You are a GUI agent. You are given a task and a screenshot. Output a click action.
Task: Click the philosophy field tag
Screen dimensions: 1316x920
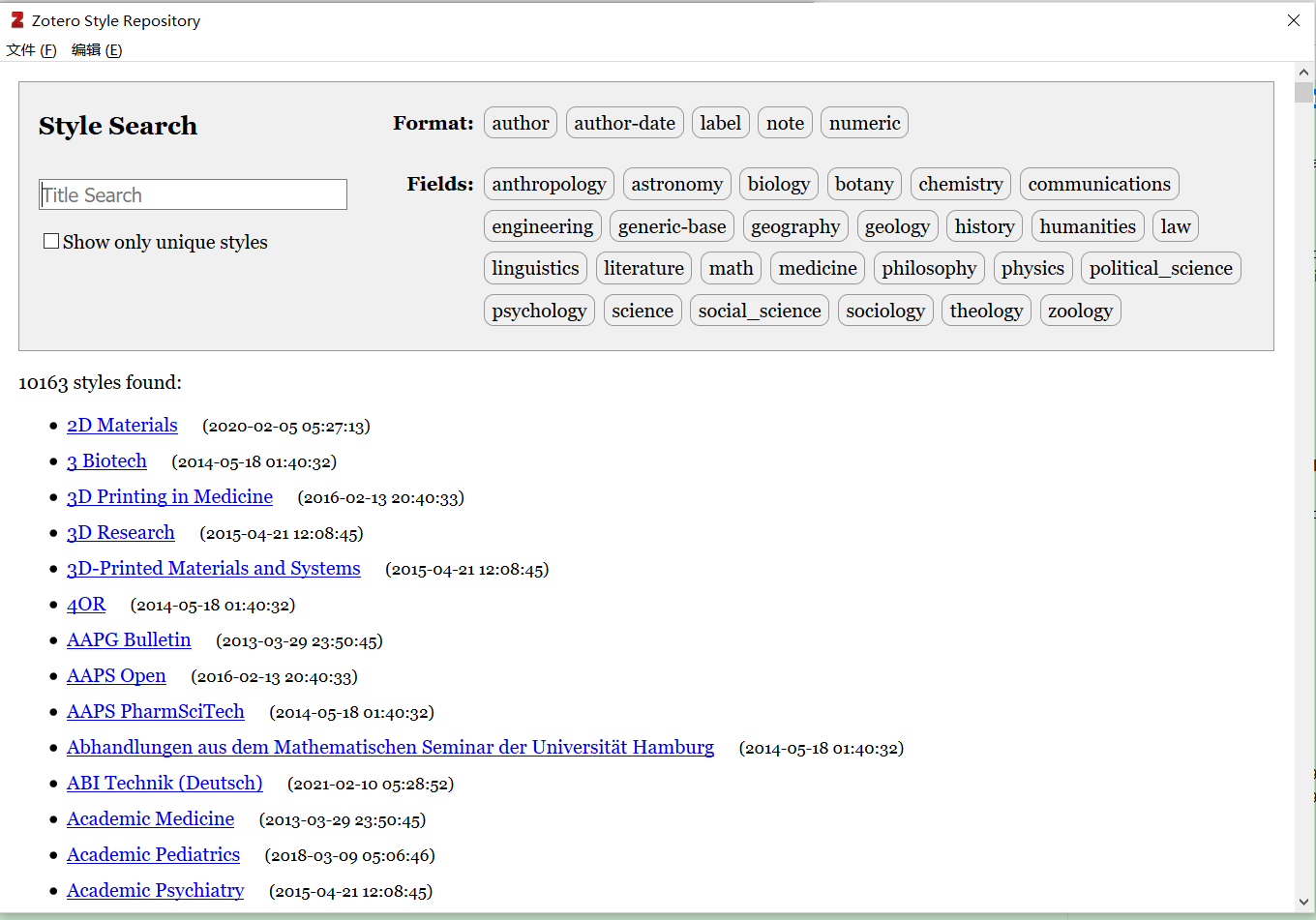click(x=929, y=268)
